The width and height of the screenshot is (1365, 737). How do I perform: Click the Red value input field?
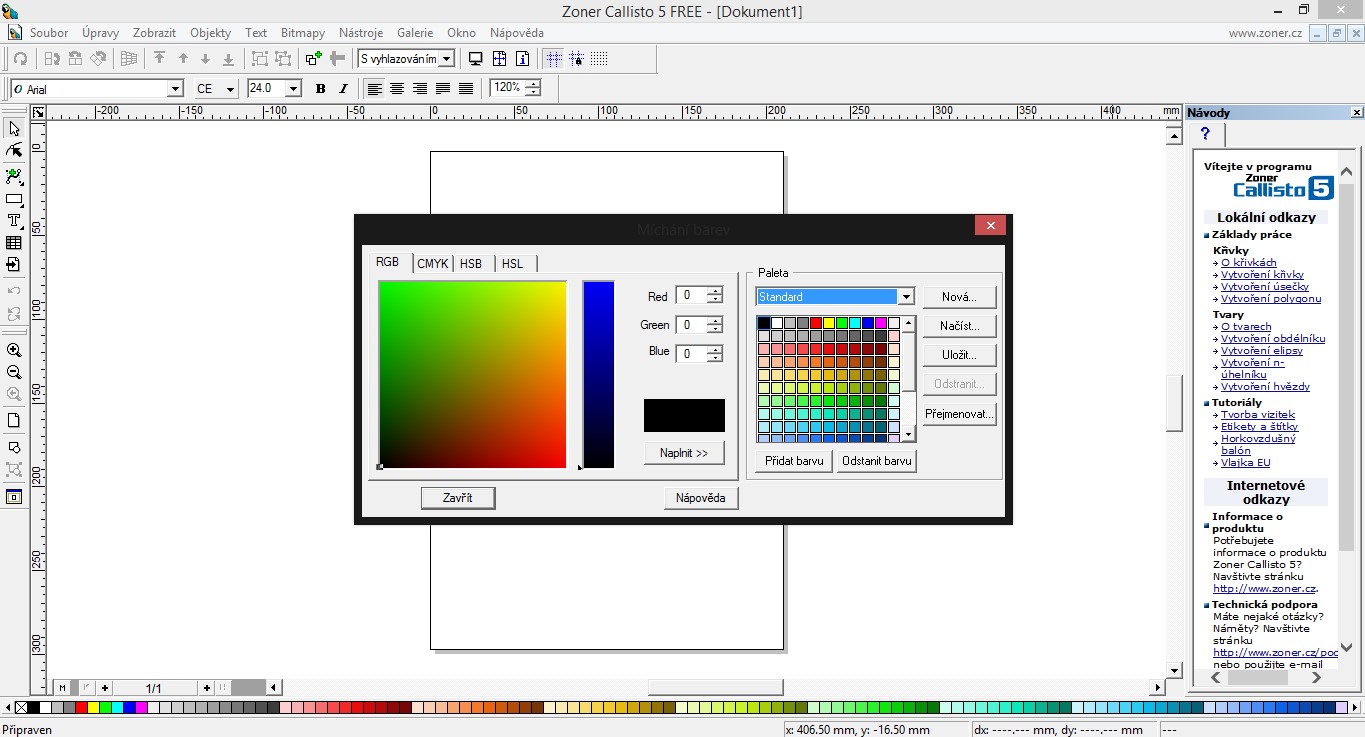690,296
